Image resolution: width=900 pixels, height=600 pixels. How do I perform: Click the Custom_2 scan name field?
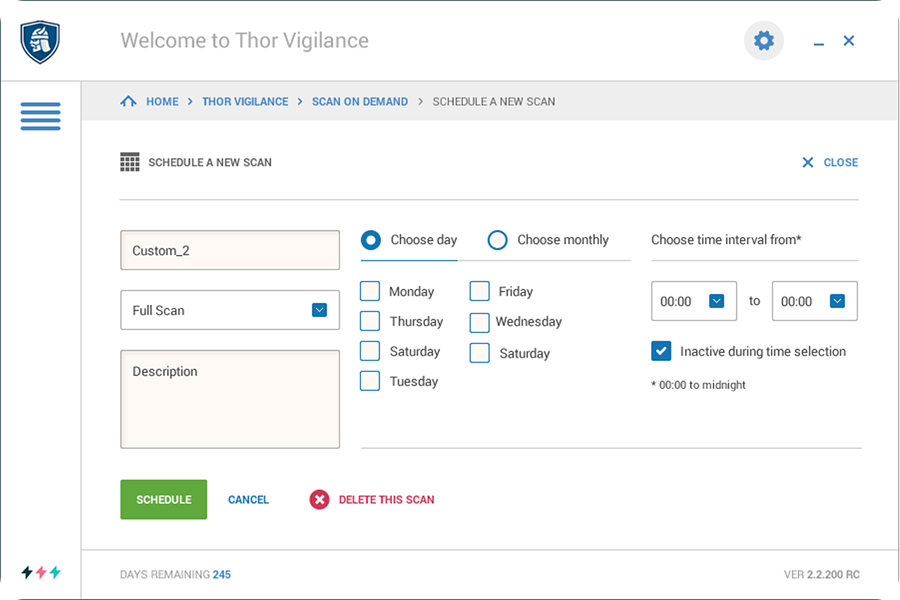click(230, 250)
